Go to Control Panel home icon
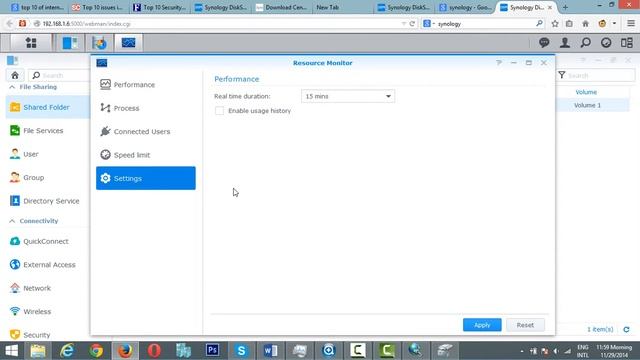This screenshot has width=640, height=360. tap(15, 76)
